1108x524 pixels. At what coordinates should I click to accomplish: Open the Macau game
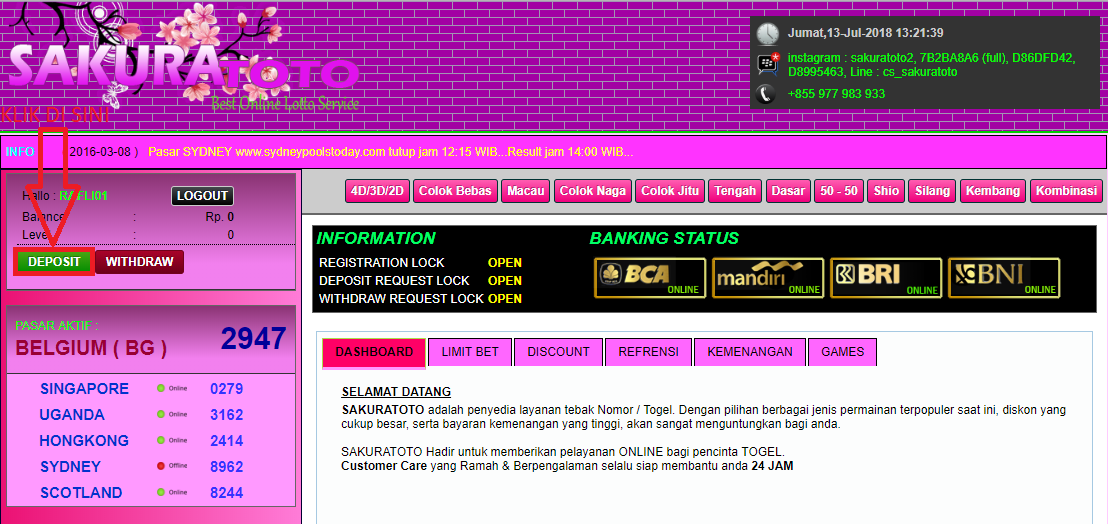coord(526,191)
